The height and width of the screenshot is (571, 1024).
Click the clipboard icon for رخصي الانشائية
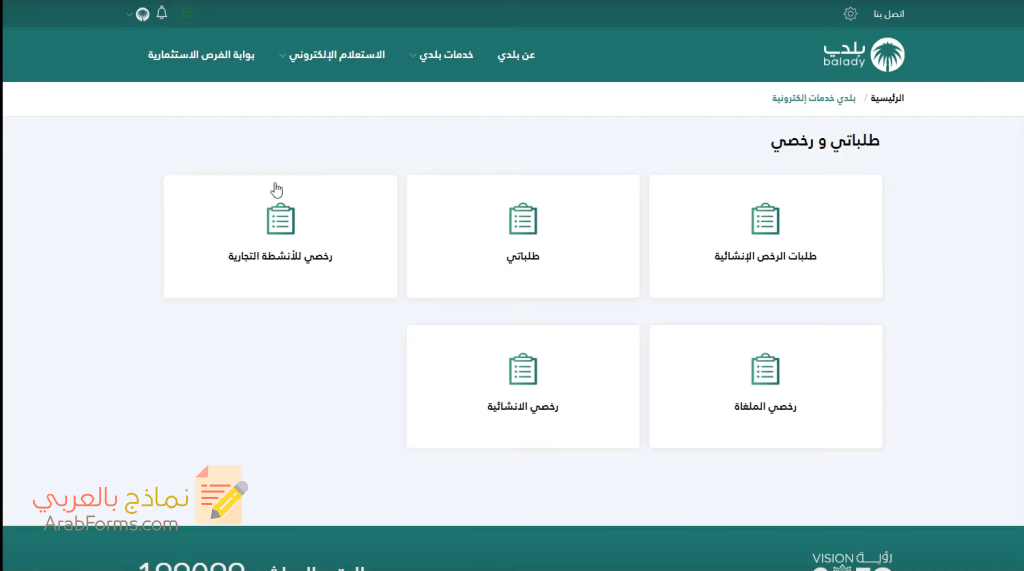click(x=522, y=369)
